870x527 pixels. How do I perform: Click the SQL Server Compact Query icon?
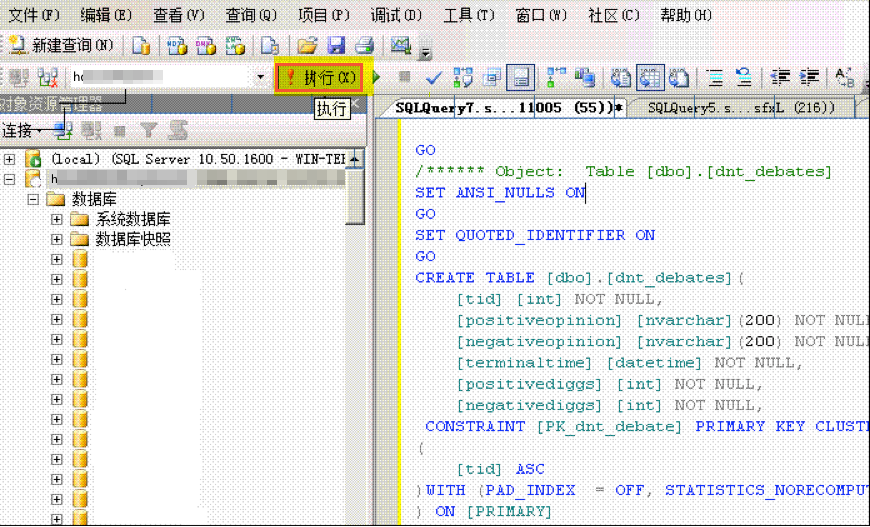[x=270, y=45]
